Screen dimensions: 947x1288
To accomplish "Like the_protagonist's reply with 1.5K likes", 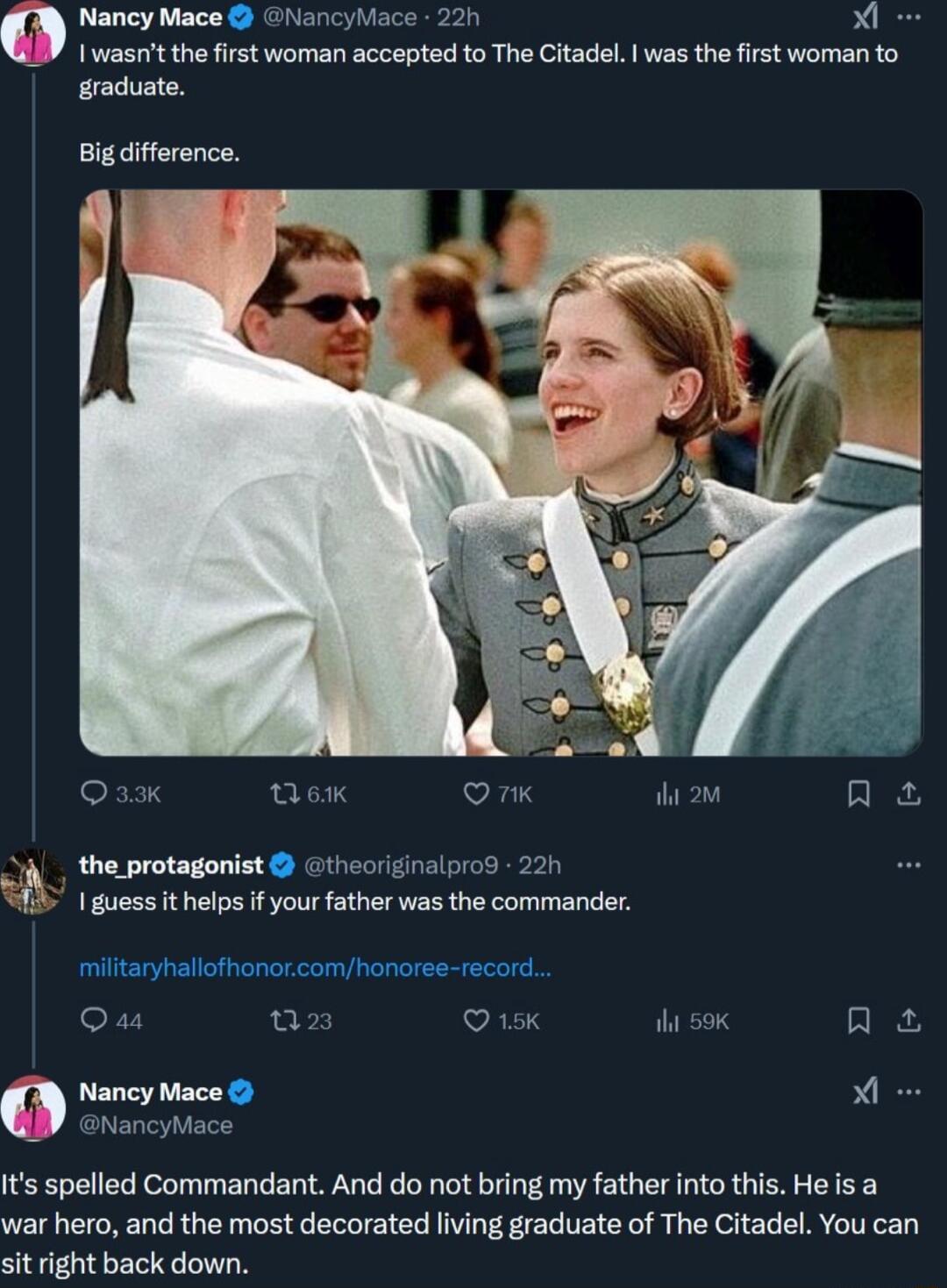I will pyautogui.click(x=476, y=1021).
